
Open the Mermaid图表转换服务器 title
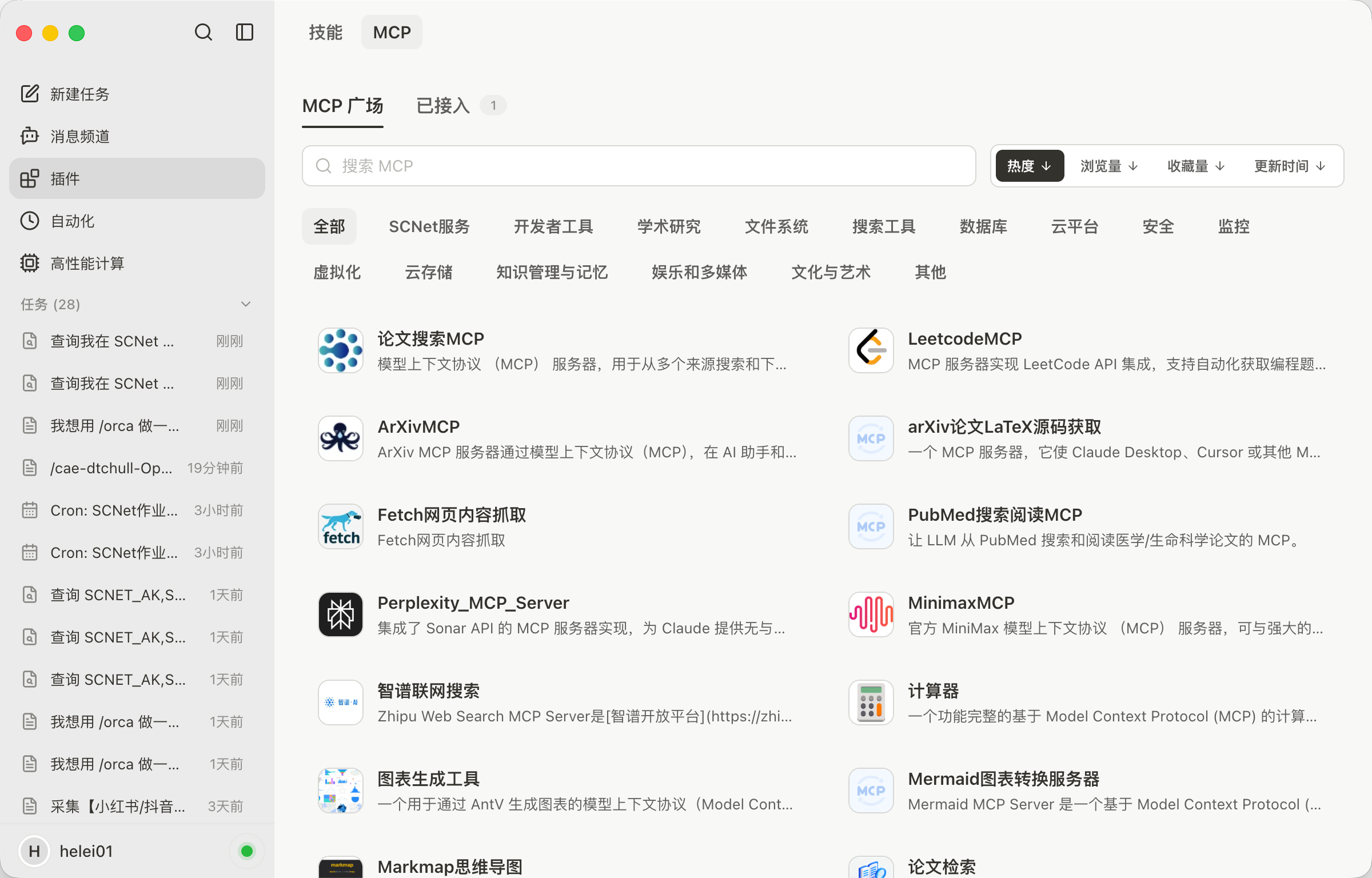[x=1004, y=779]
